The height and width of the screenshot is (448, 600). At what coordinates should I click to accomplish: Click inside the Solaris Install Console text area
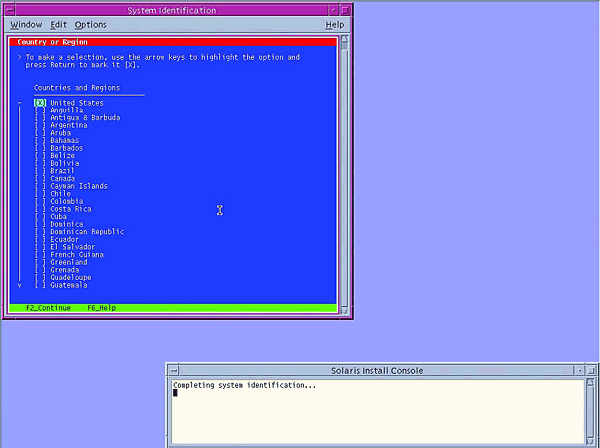pyautogui.click(x=378, y=412)
